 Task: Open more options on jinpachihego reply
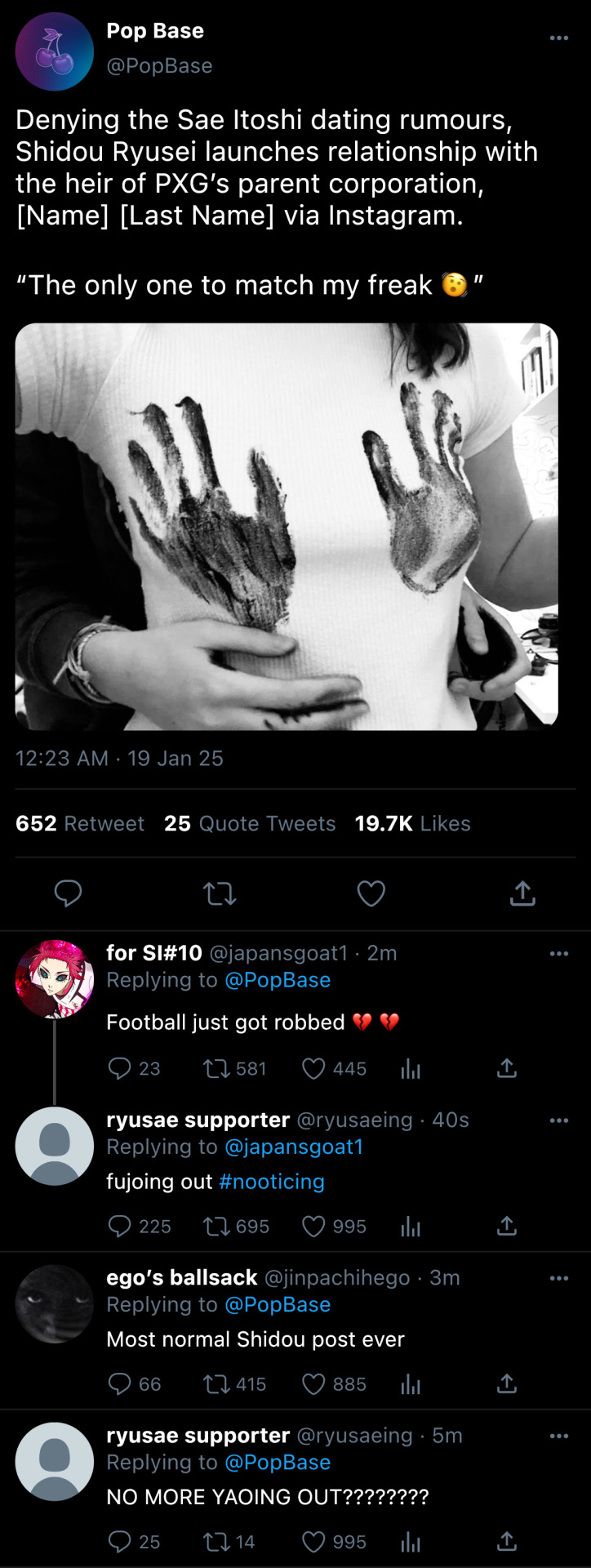coord(558,1278)
